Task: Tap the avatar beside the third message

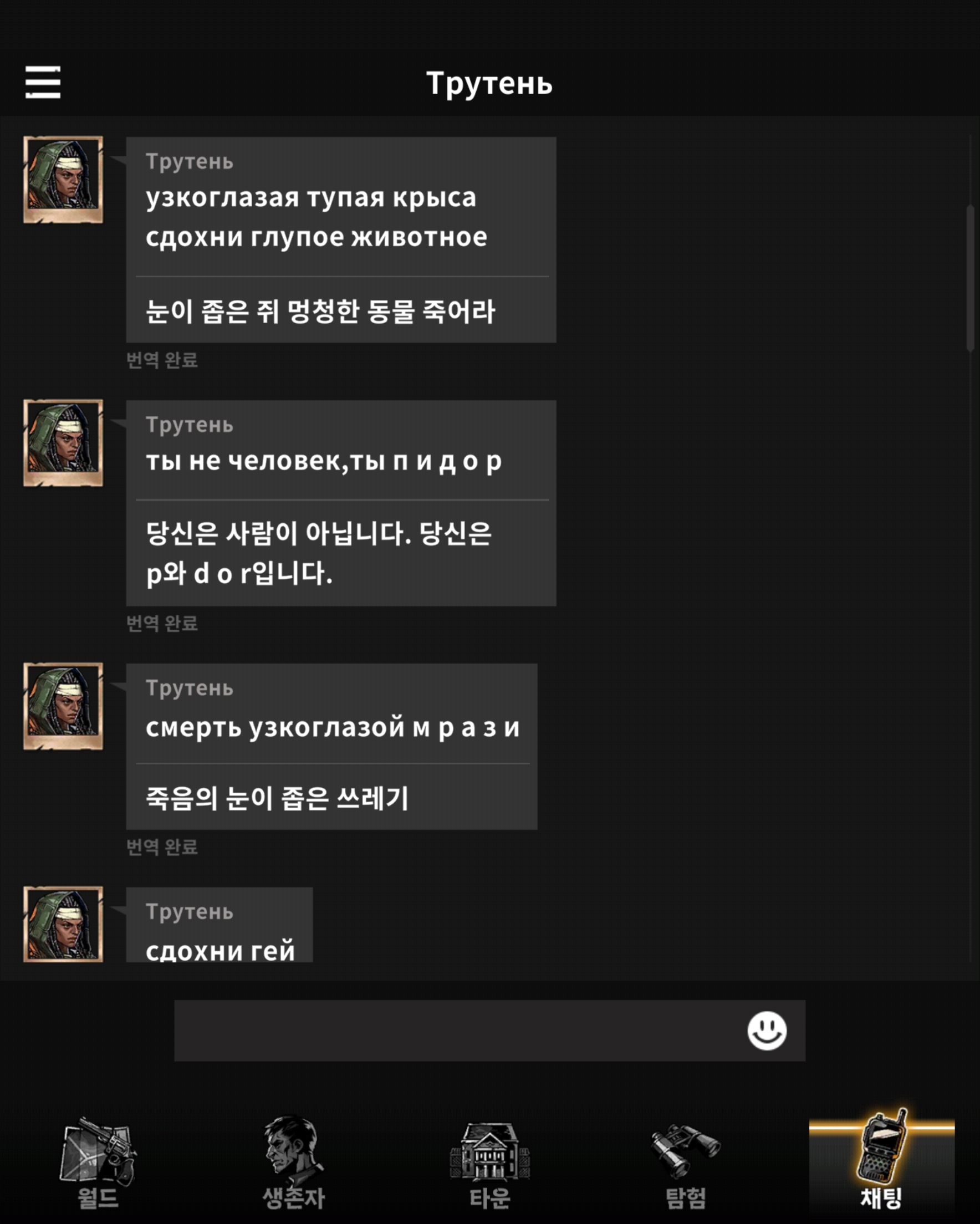Action: click(63, 706)
